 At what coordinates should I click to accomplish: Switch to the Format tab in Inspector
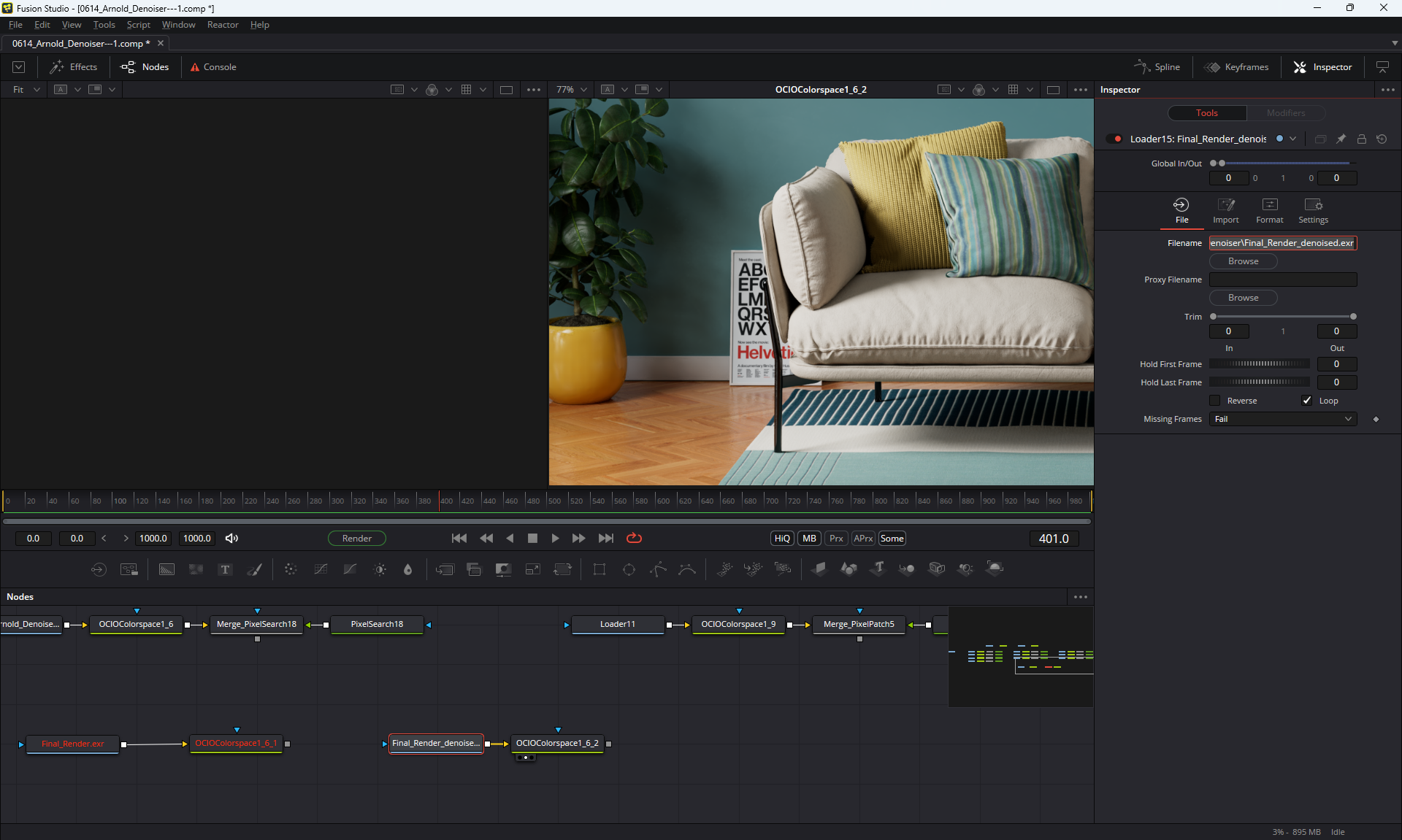[1269, 210]
